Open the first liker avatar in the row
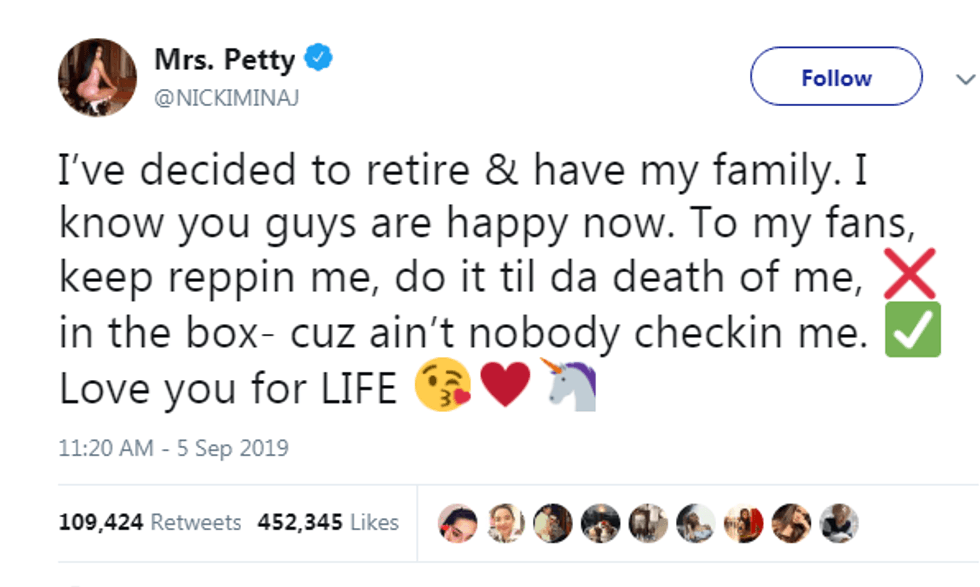 [457, 522]
